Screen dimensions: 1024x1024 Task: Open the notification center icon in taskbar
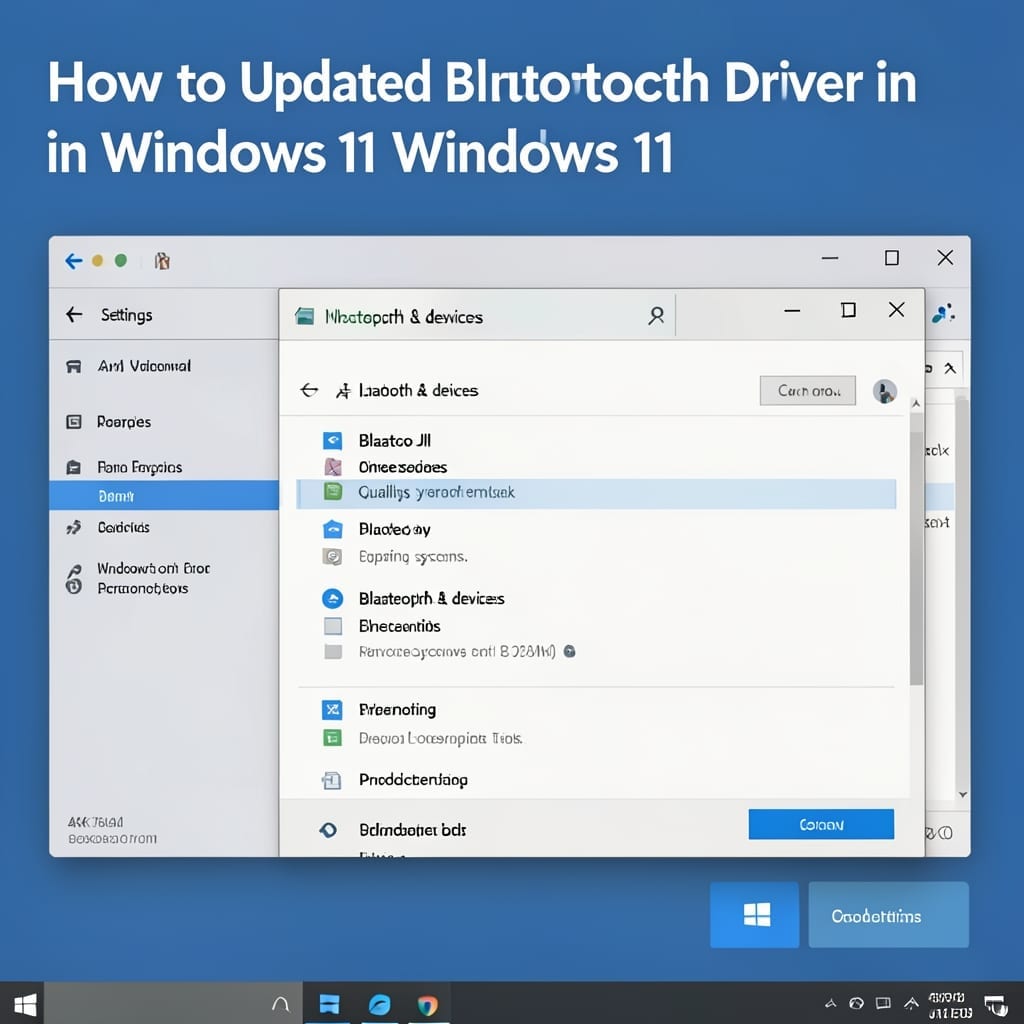[x=996, y=1004]
